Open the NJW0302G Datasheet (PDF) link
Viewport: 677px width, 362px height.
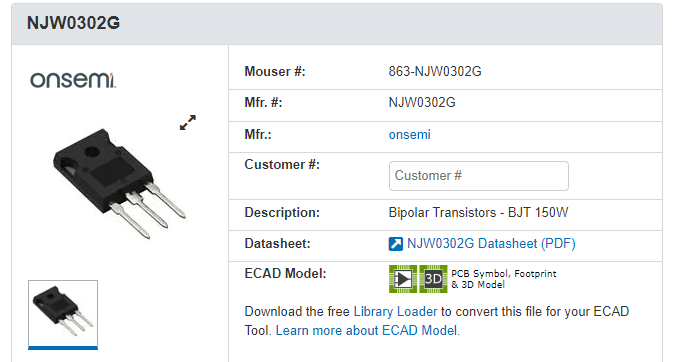click(491, 244)
